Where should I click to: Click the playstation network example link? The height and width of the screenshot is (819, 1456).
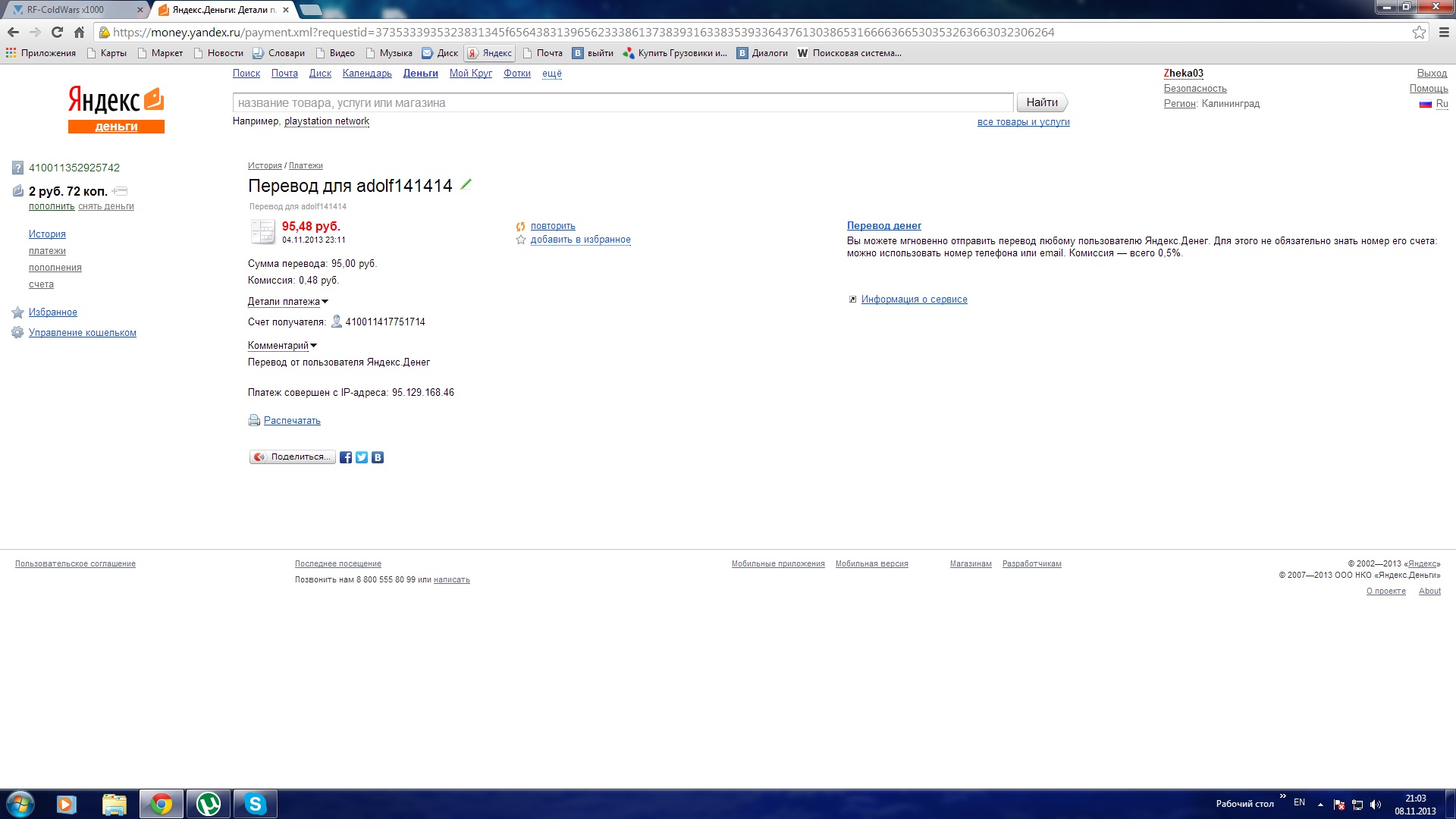pos(327,121)
